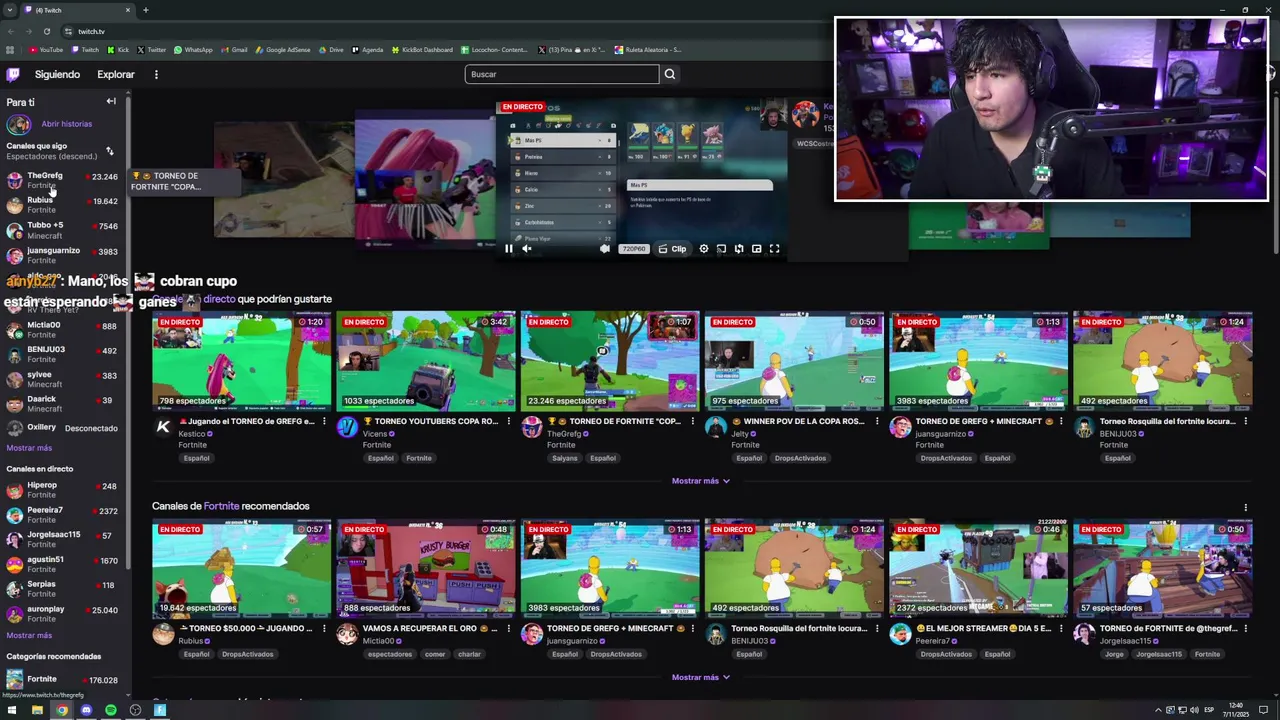Open Fortnite recommended category in sidebar
The width and height of the screenshot is (1280, 720).
pyautogui.click(x=65, y=680)
